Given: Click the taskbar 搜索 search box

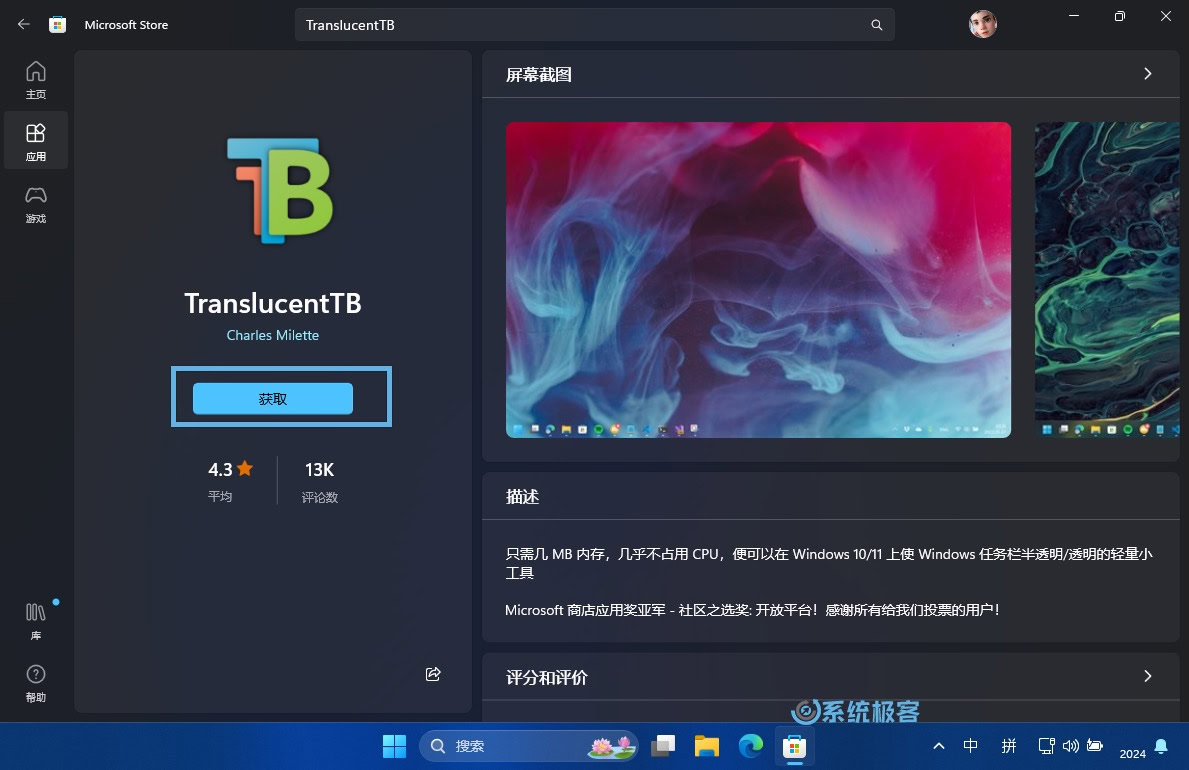Looking at the screenshot, I should [529, 746].
